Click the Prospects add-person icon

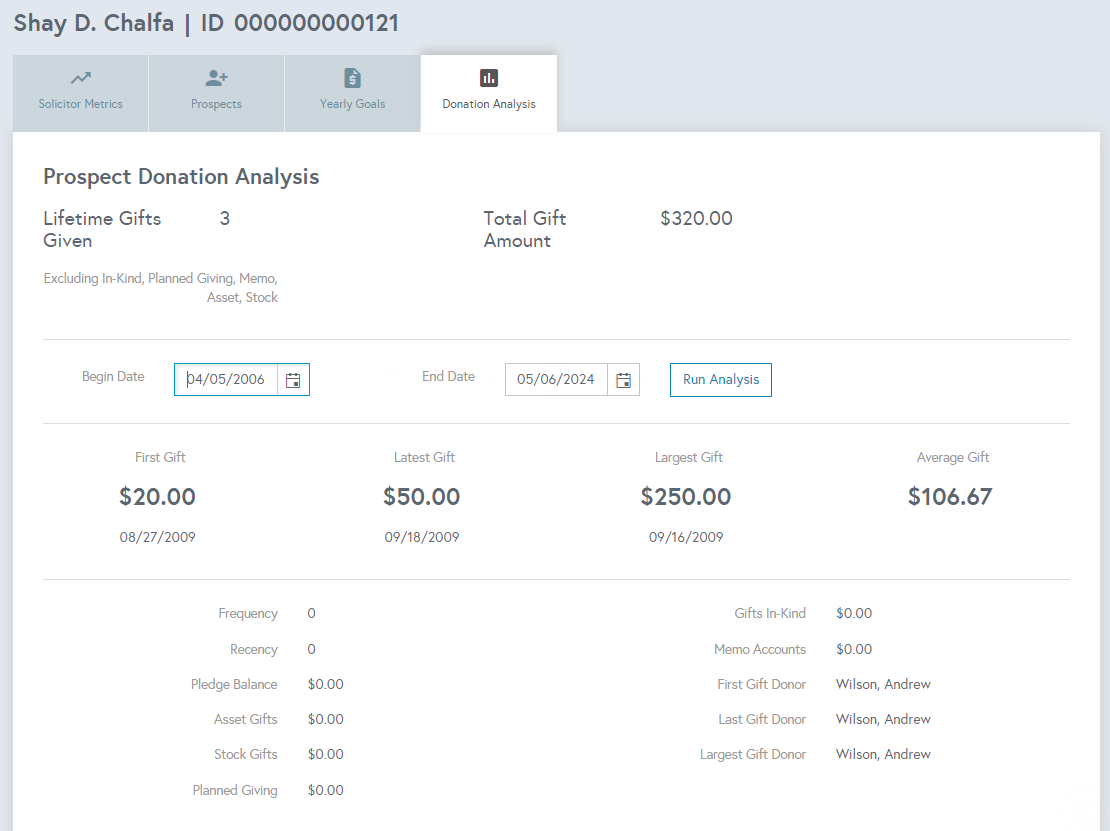click(x=217, y=78)
